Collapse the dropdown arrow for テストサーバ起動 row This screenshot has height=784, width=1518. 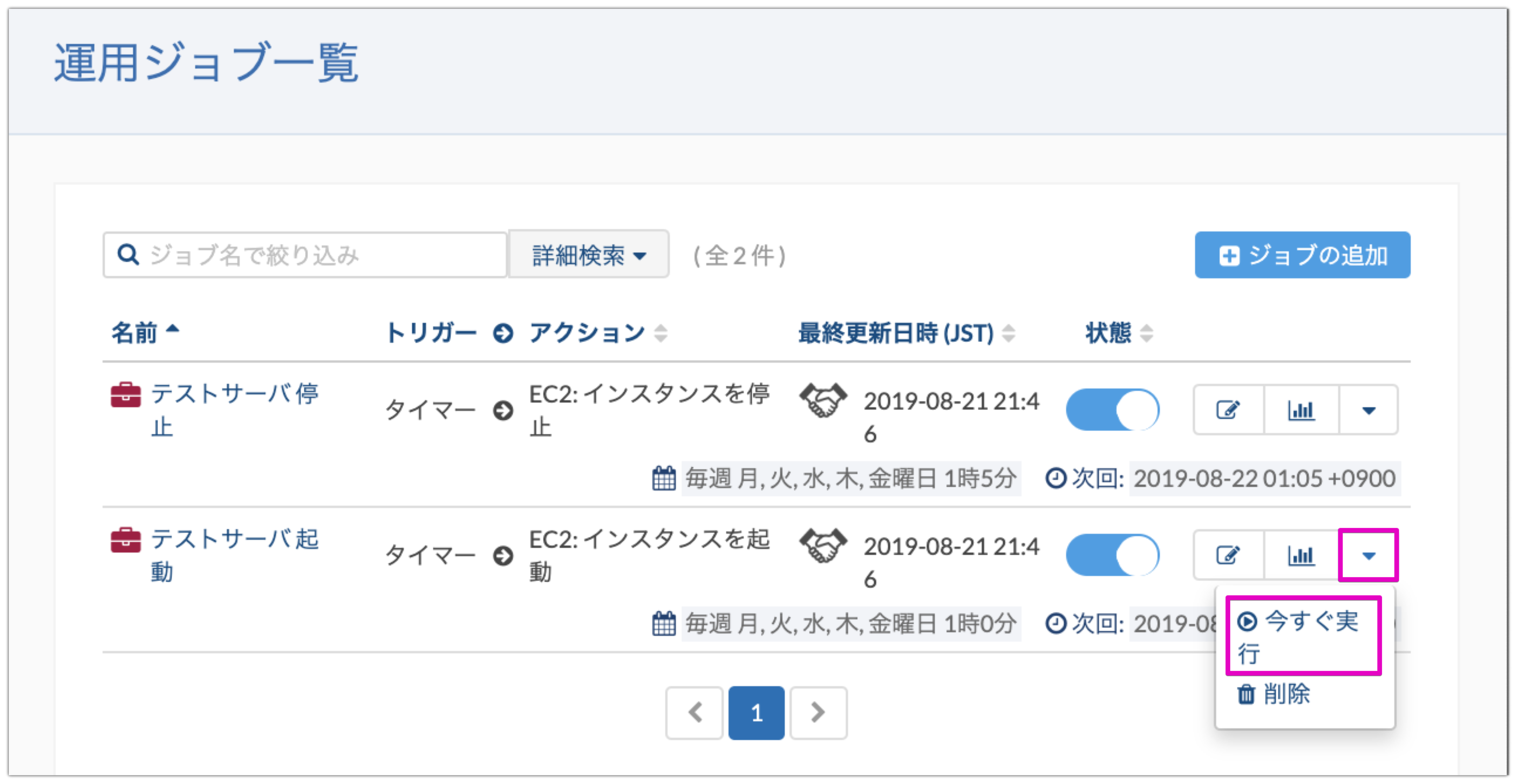(1368, 555)
